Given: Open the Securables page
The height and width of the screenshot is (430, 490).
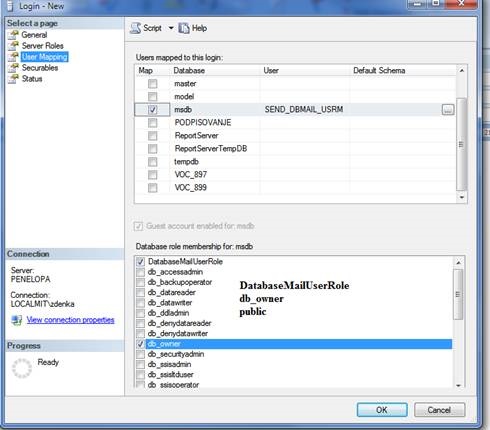Looking at the screenshot, I should (x=40, y=68).
